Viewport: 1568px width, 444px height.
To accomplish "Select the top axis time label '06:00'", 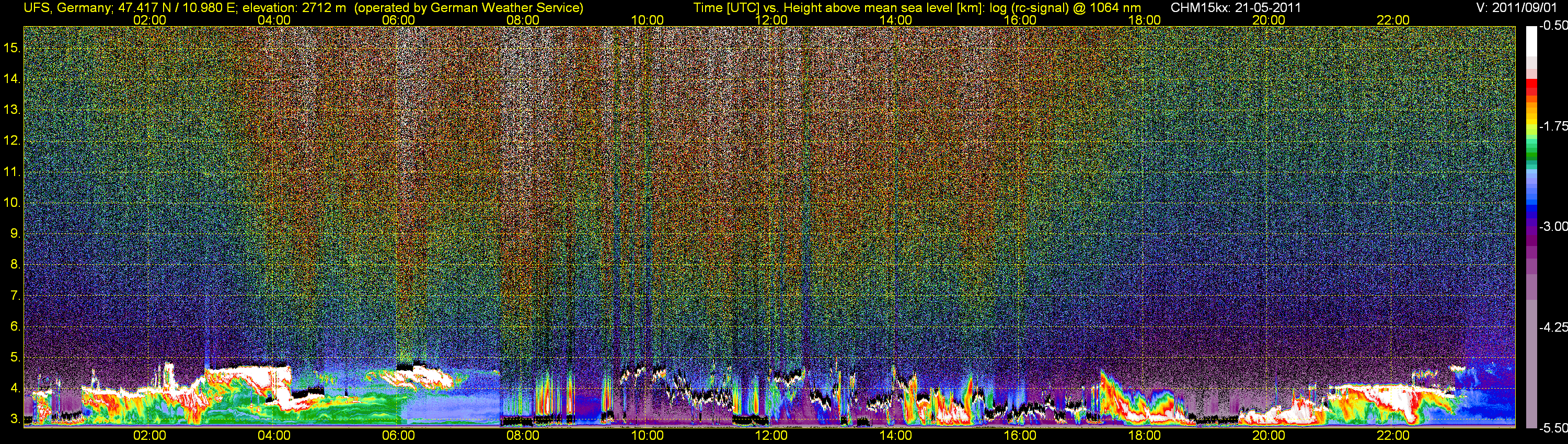I will click(398, 20).
